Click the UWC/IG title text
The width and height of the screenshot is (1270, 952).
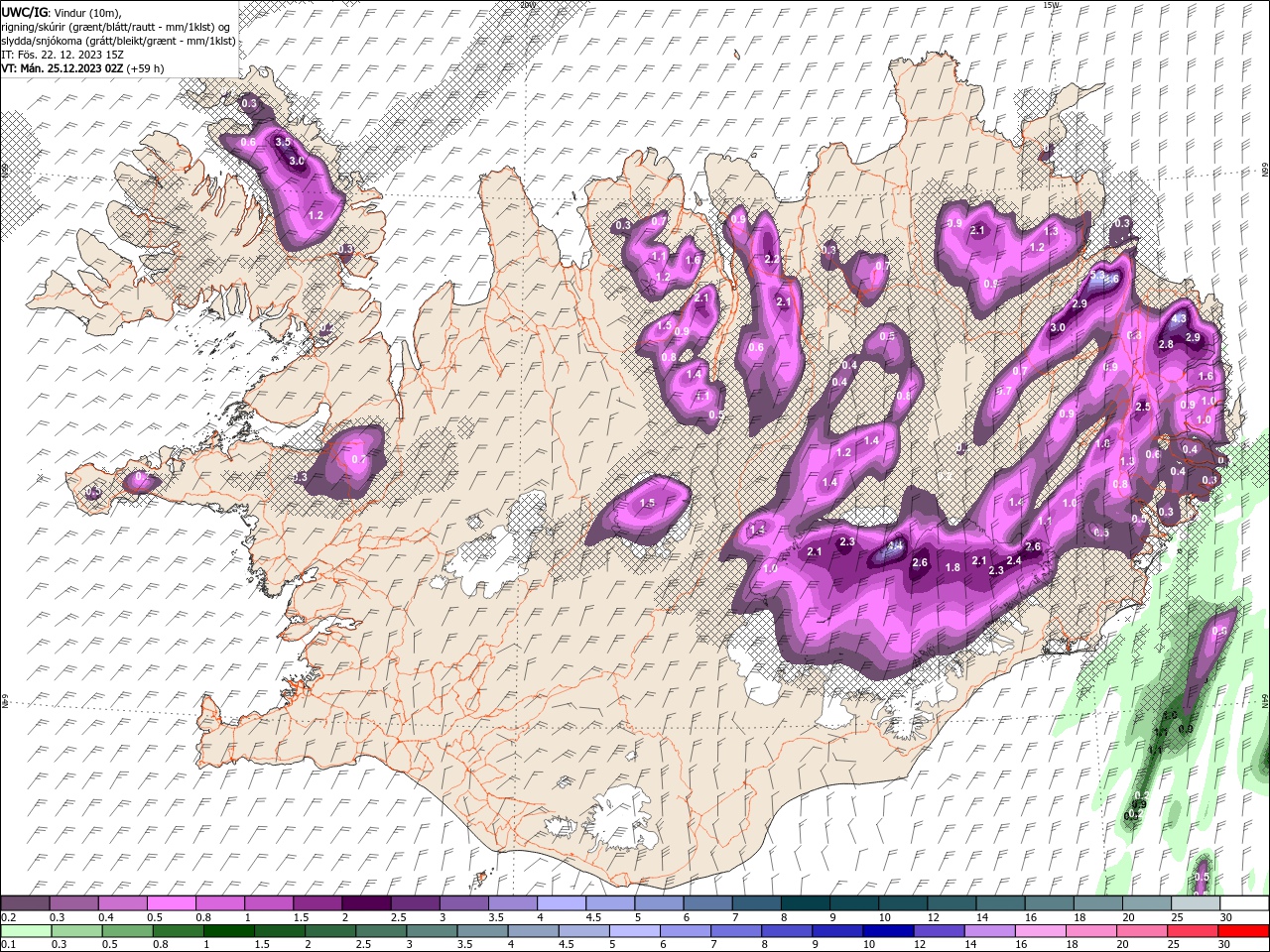click(23, 11)
